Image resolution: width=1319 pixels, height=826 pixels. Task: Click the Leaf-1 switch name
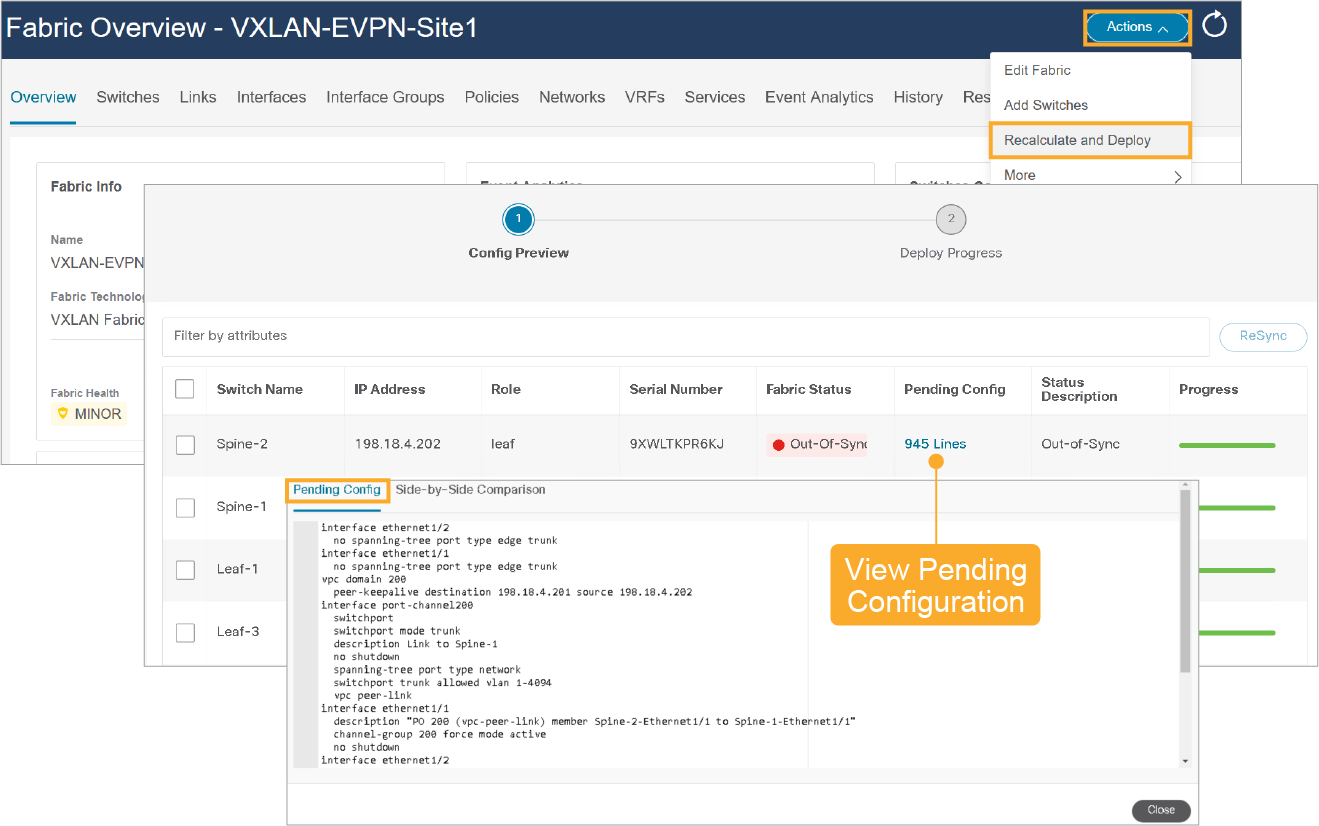tap(238, 569)
